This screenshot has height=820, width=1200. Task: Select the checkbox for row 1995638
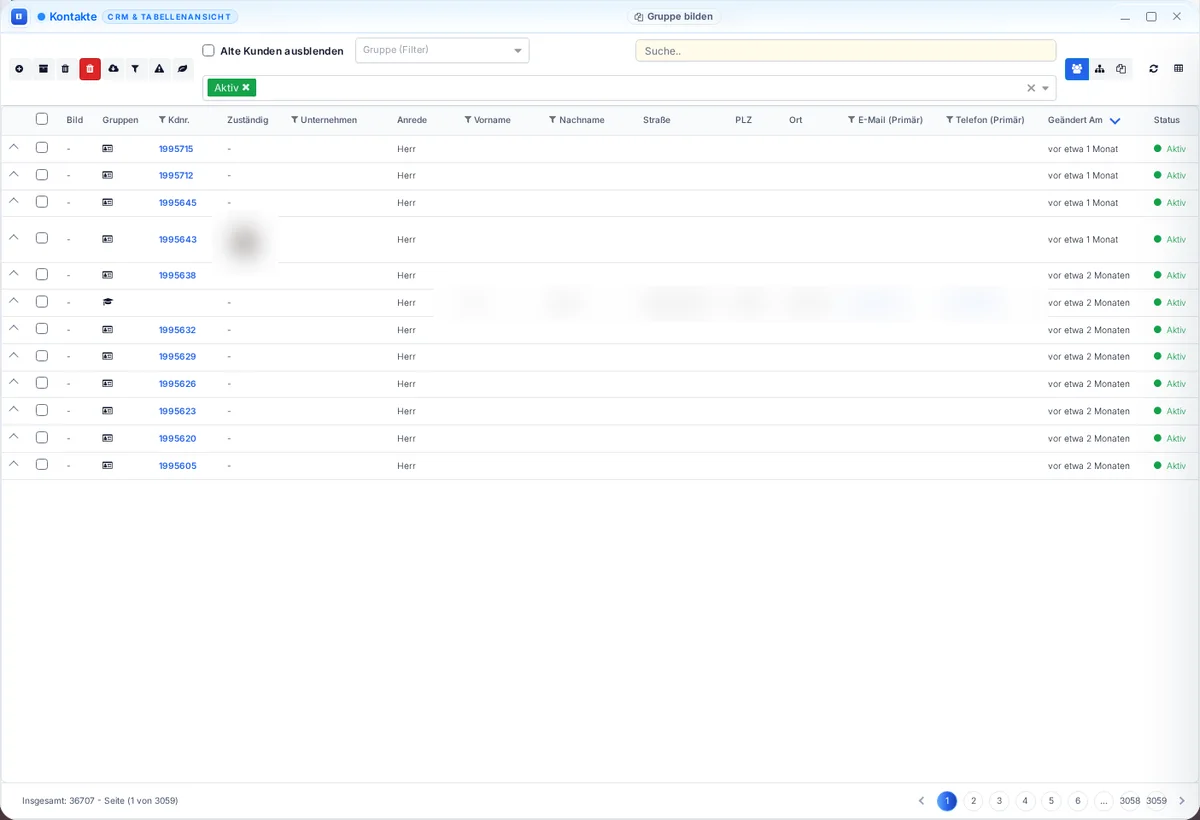pos(42,274)
